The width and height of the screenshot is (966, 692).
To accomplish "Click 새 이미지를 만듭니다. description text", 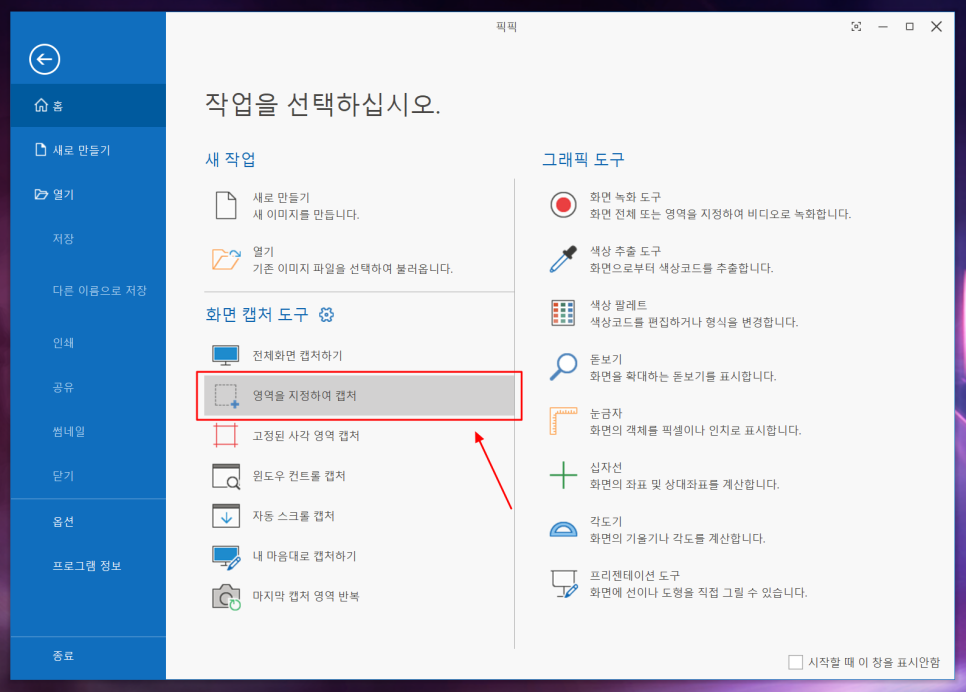I will click(306, 214).
